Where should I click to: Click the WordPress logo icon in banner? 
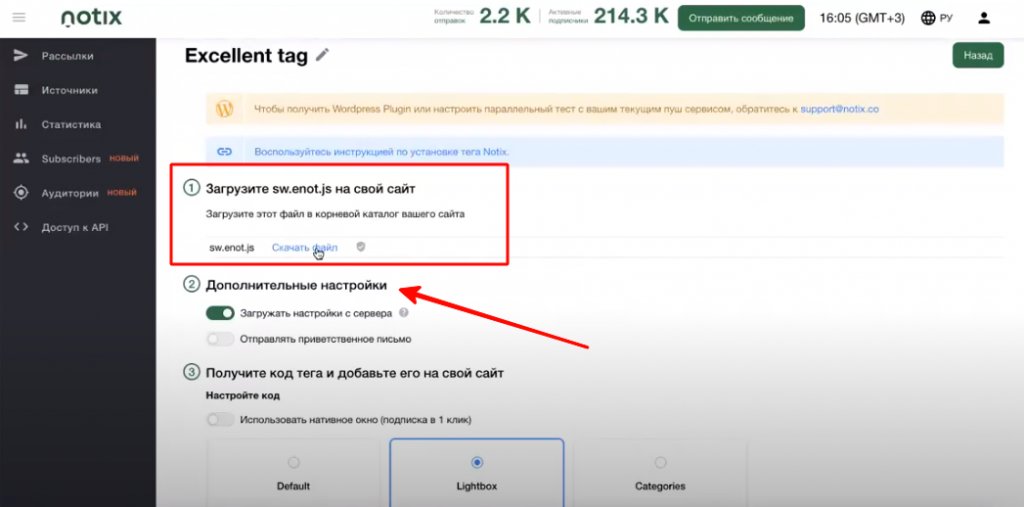(x=225, y=108)
